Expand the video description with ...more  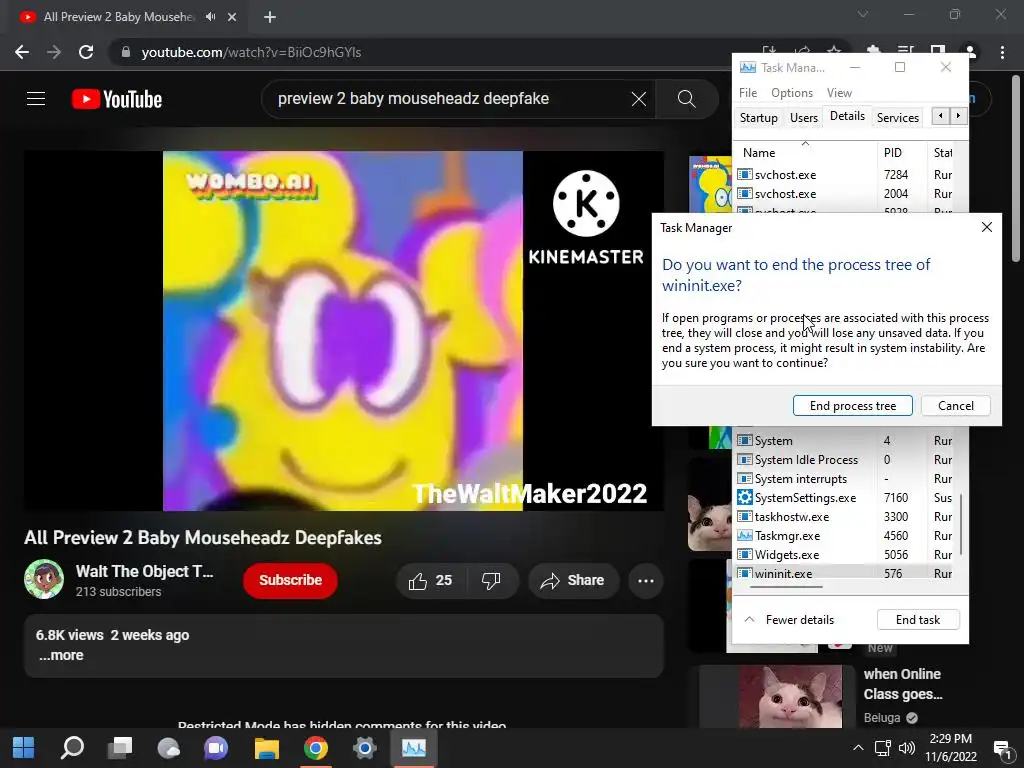click(61, 655)
